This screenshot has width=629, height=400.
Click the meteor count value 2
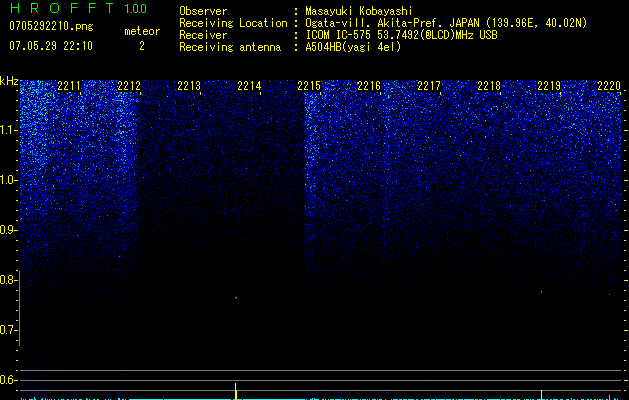(142, 46)
